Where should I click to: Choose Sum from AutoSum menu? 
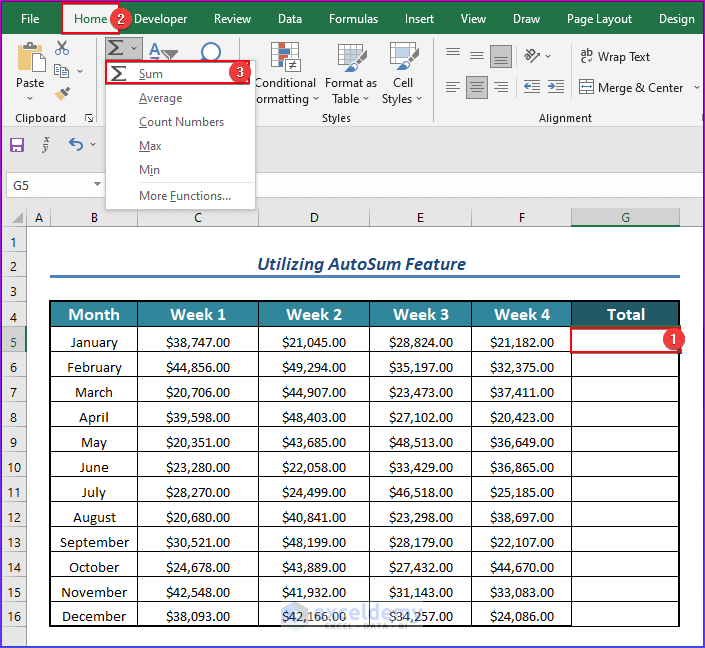click(178, 73)
